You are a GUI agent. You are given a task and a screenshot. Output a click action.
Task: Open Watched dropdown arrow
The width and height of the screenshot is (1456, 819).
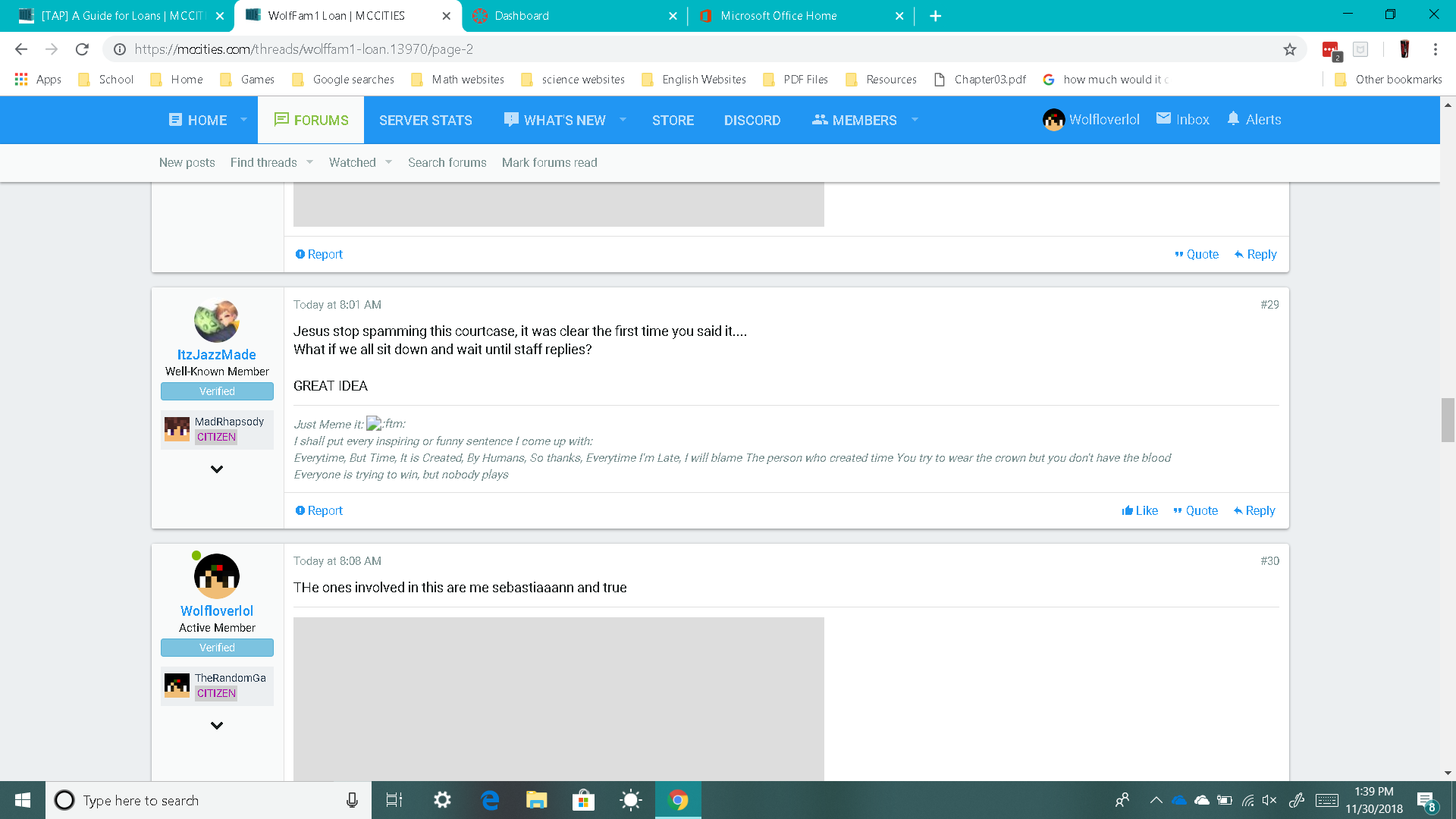388,162
